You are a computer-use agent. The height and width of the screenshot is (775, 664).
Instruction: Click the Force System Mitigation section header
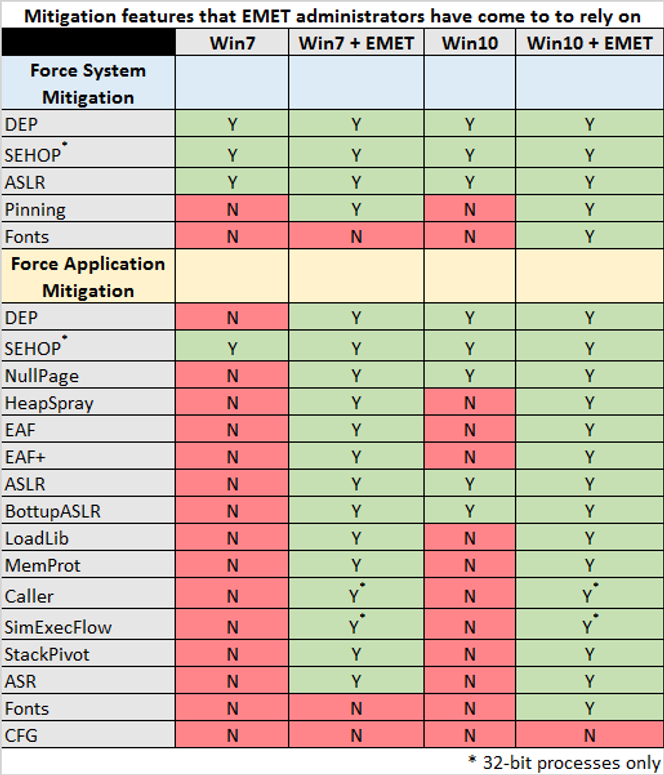point(88,83)
